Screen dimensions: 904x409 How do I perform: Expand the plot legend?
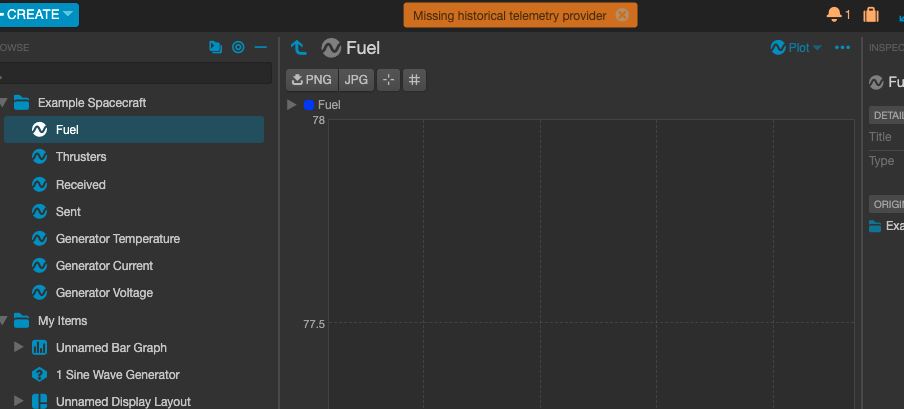292,104
